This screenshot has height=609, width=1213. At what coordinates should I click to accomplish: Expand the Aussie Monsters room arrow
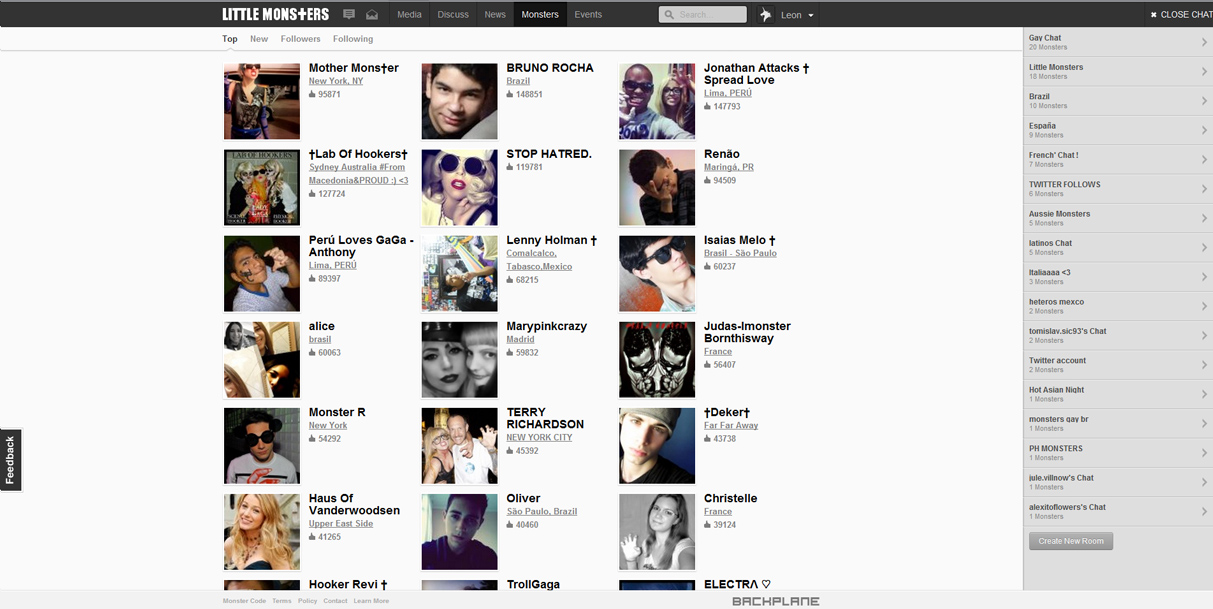(1204, 218)
